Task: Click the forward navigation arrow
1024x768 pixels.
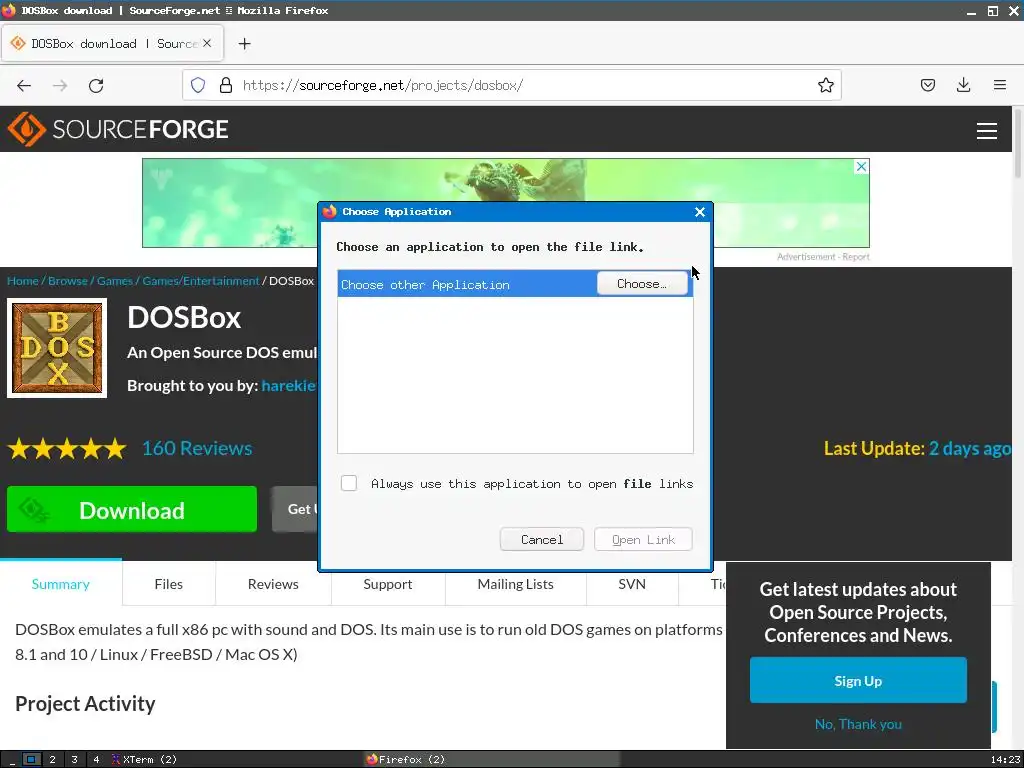Action: click(60, 86)
